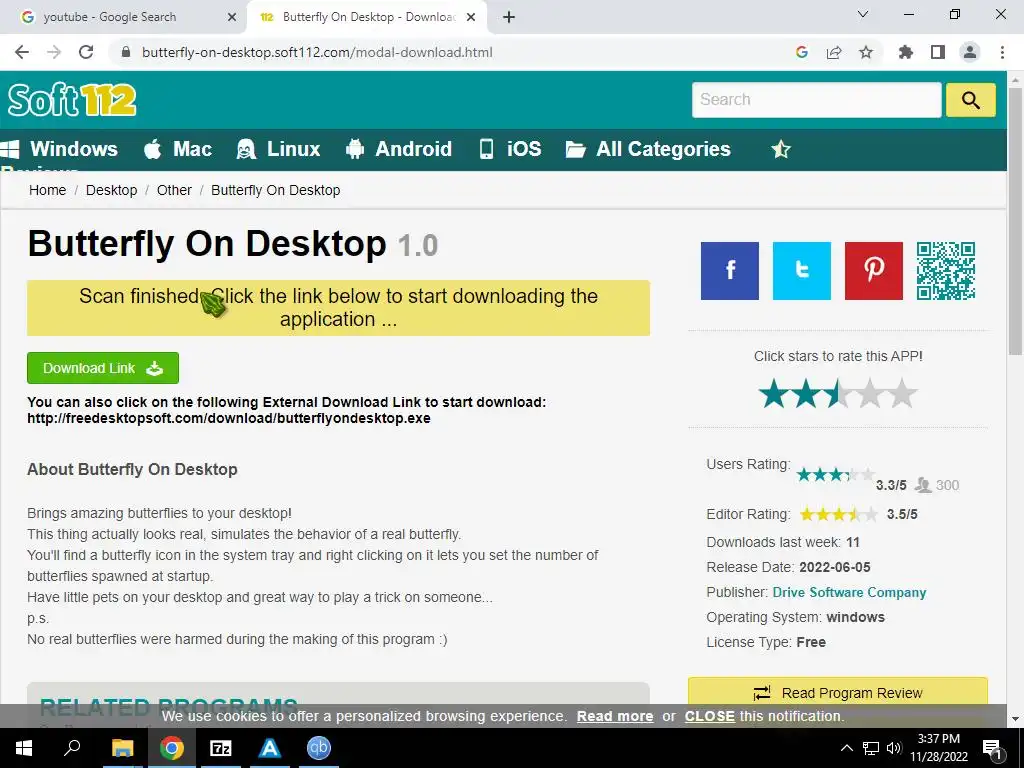Click Home in breadcrumb
1024x768 pixels.
(48, 190)
